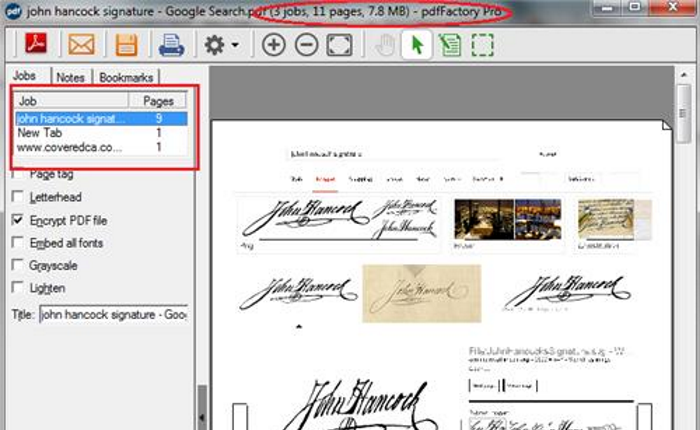Minimize the pdfFactory Pro window
Viewport: 700px width, 430px height.
(607, 8)
